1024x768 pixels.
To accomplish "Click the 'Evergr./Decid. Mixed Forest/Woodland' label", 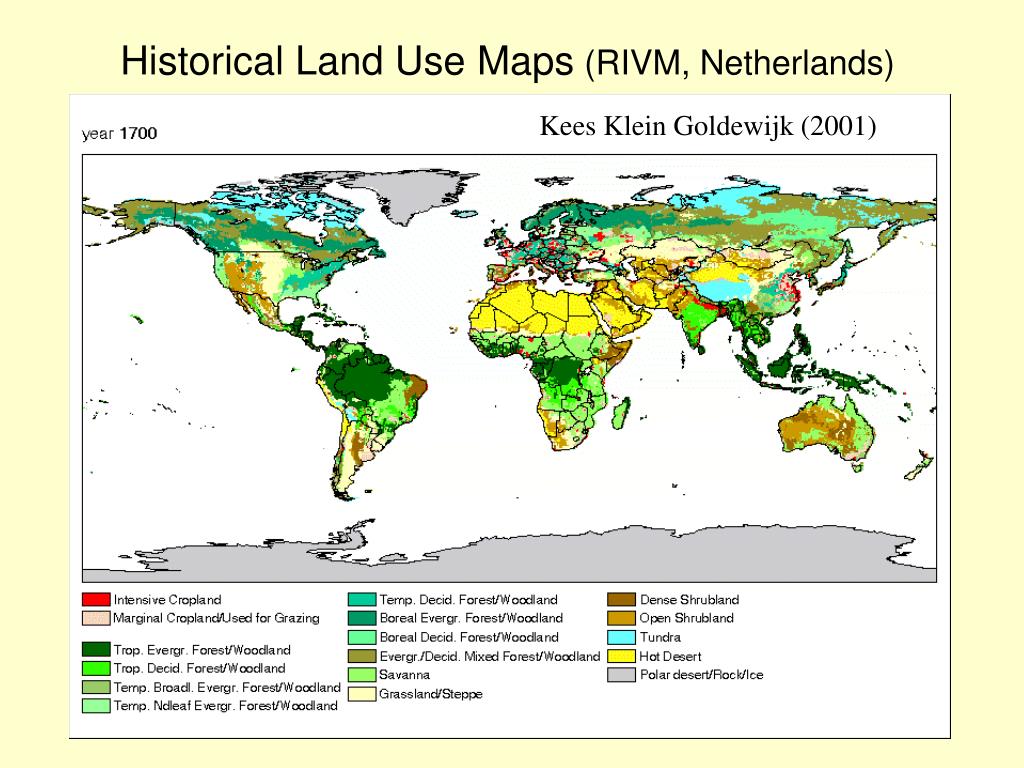I will coord(490,656).
